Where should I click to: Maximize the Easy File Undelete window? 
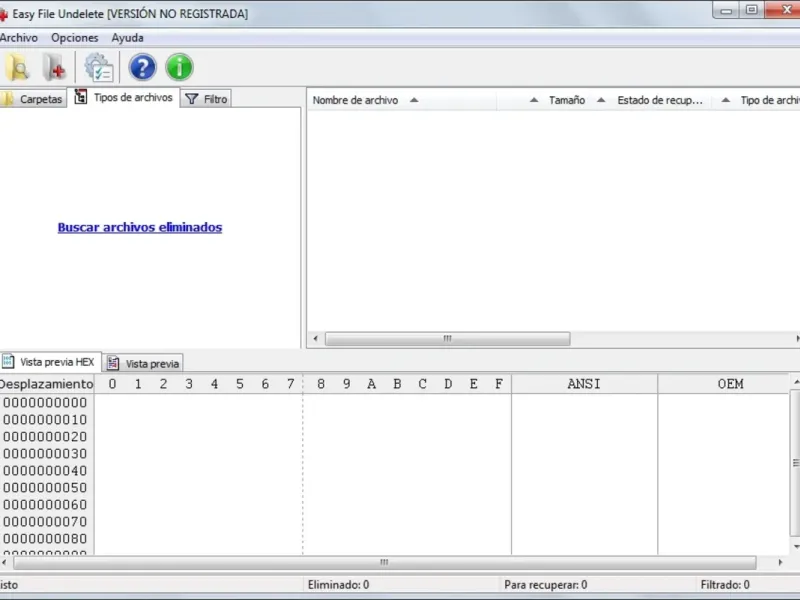pos(752,10)
